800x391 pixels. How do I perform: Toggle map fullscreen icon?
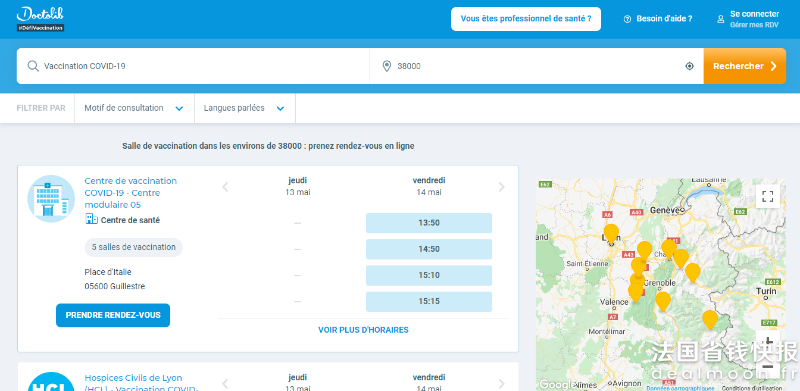[767, 196]
